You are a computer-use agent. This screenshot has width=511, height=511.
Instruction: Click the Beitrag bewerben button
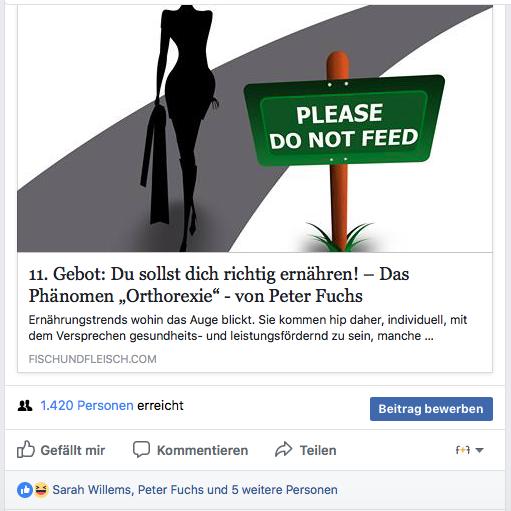(x=431, y=409)
